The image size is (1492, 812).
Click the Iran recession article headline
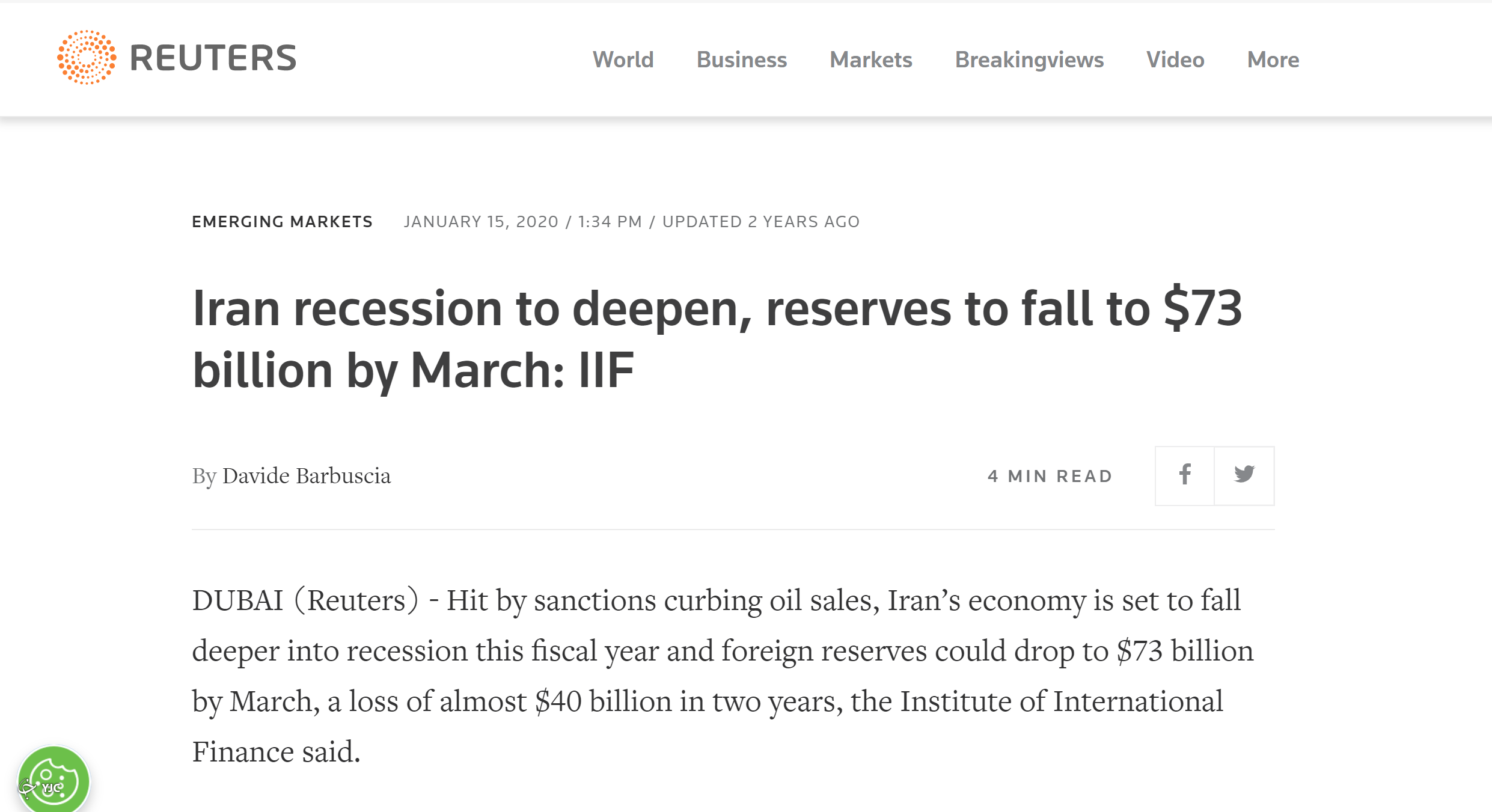point(717,339)
